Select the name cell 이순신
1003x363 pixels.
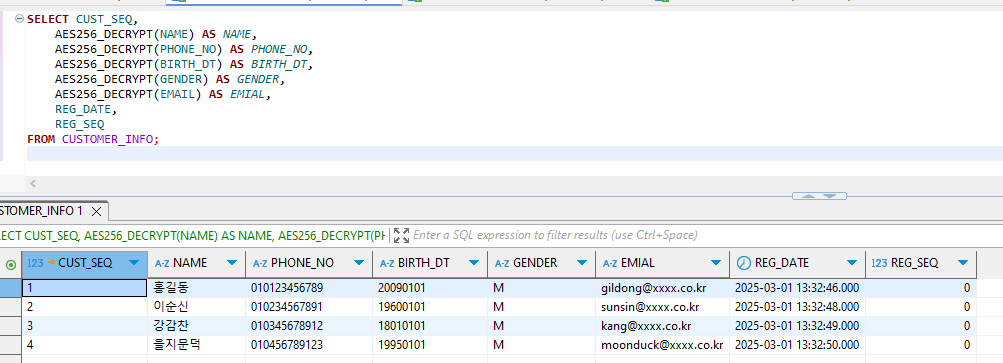click(x=196, y=307)
